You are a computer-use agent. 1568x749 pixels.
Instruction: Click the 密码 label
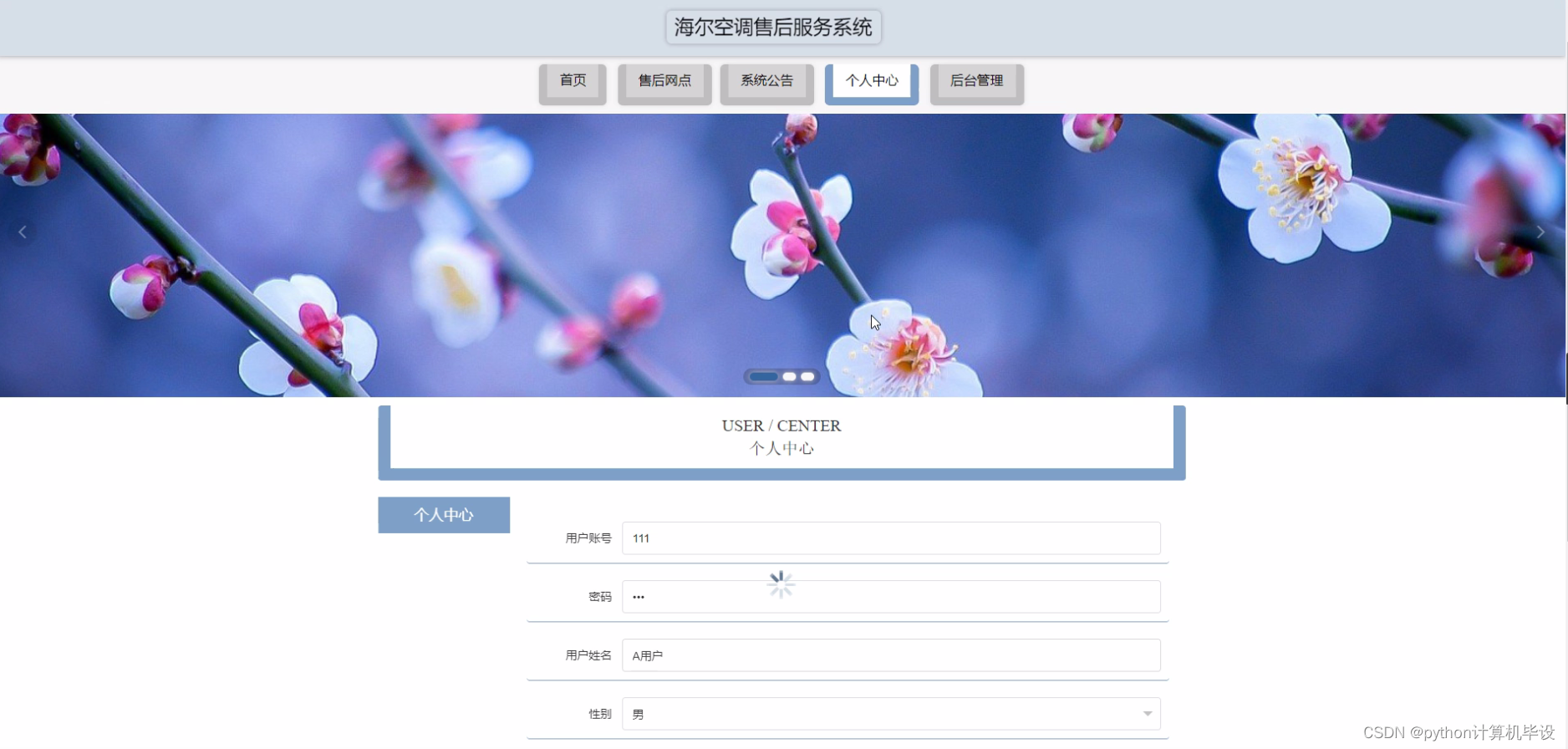pos(600,597)
